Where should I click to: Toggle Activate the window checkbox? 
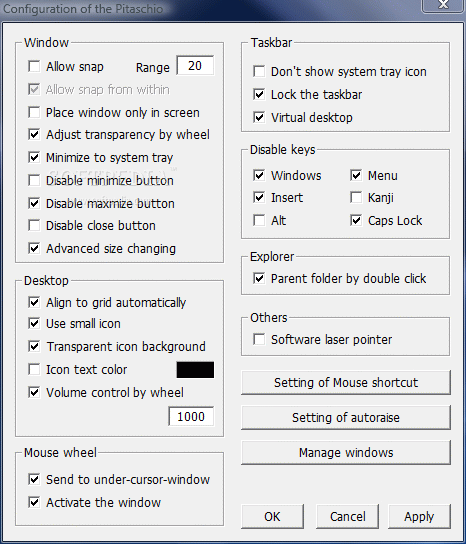point(34,502)
